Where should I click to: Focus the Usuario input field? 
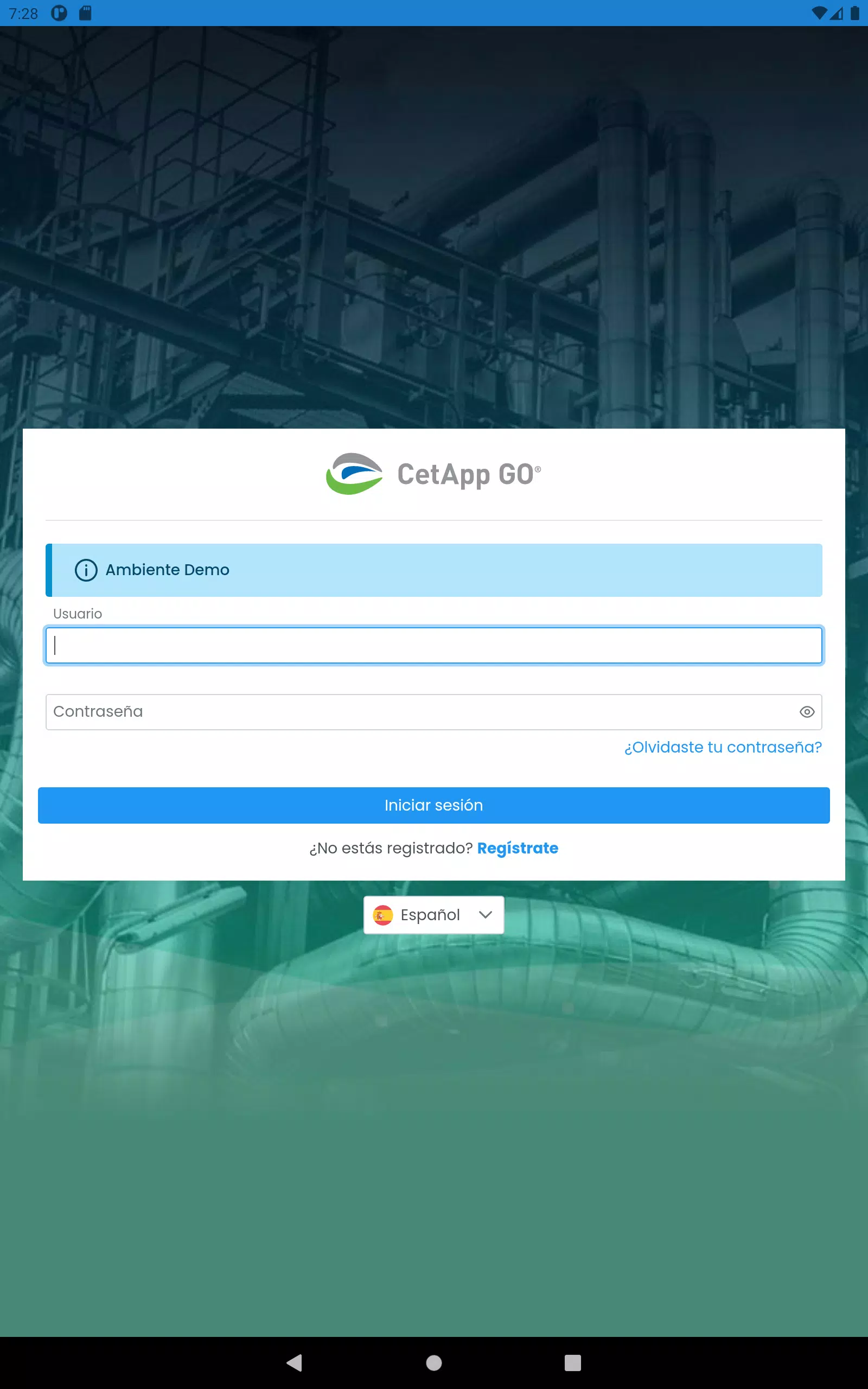(x=434, y=646)
